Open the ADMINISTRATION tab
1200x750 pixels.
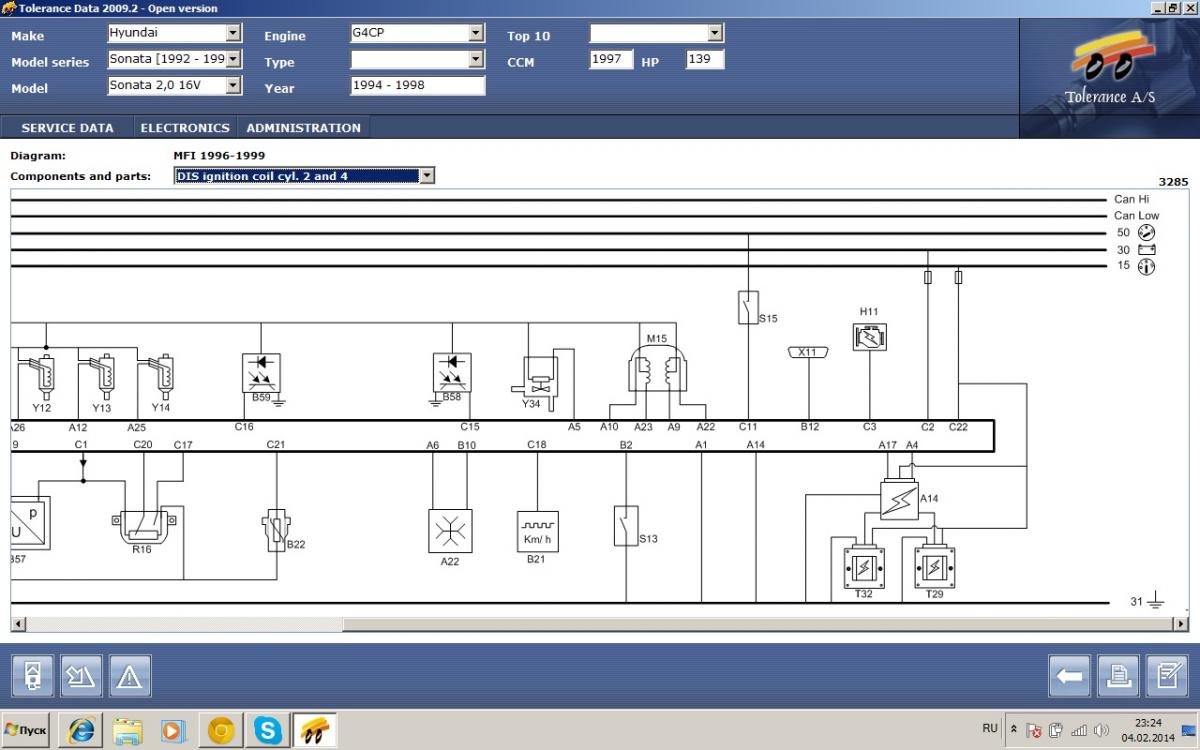click(303, 128)
